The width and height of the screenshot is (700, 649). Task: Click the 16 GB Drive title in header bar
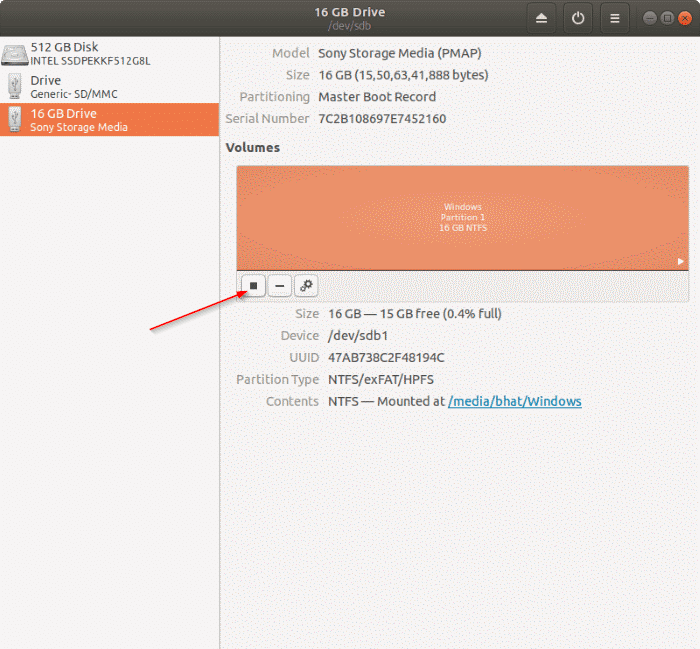(x=350, y=12)
